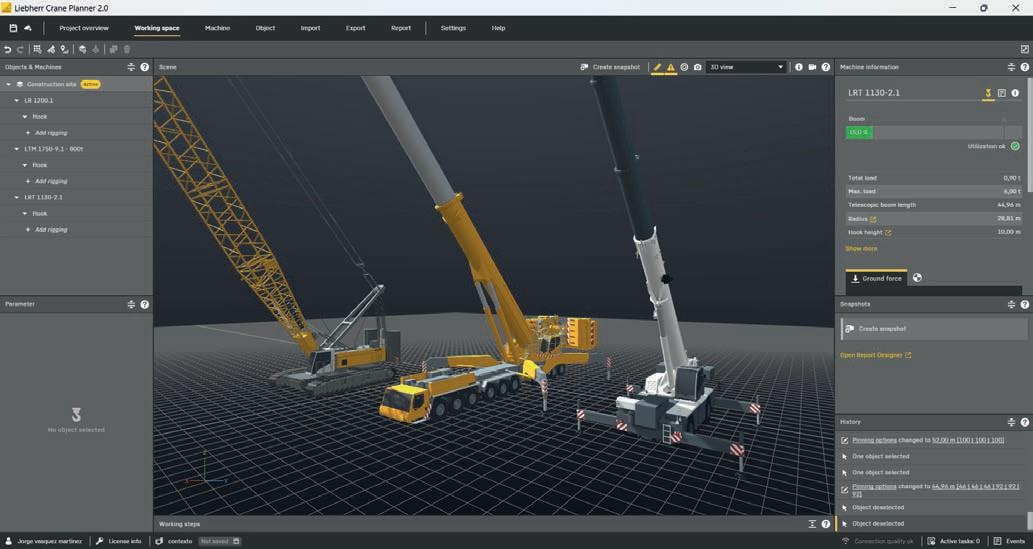This screenshot has width=1033, height=549.
Task: Open the Machine menu
Action: (217, 28)
